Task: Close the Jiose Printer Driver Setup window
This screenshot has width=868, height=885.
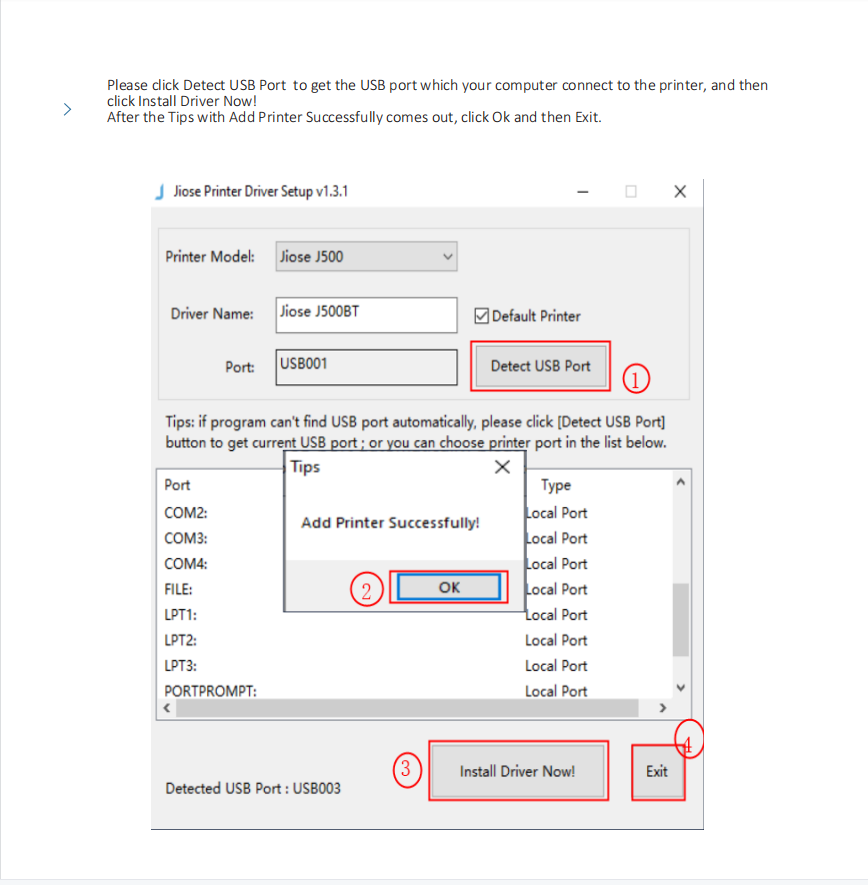Action: pos(680,192)
